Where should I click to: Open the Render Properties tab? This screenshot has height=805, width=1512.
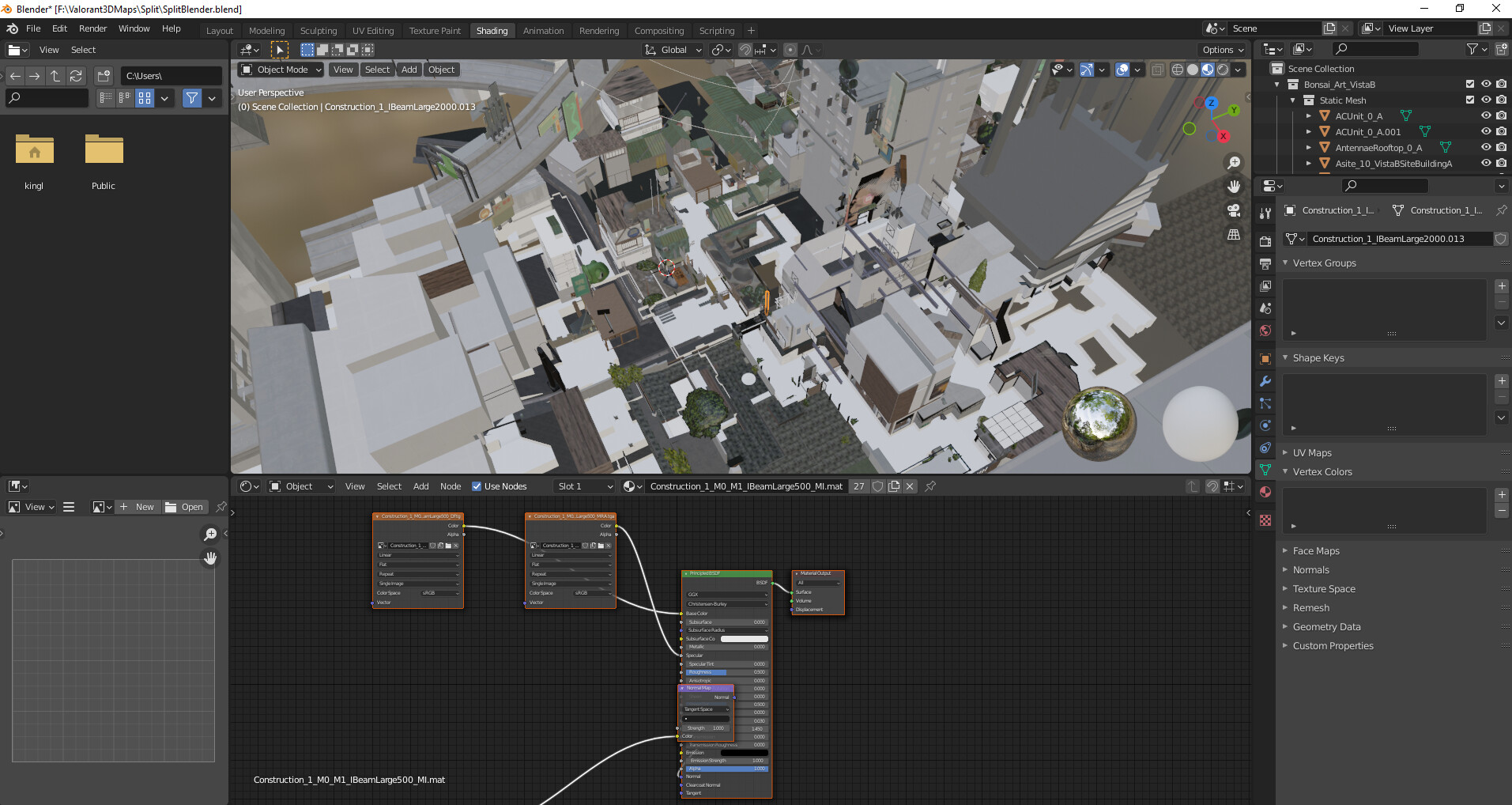coord(1265,242)
